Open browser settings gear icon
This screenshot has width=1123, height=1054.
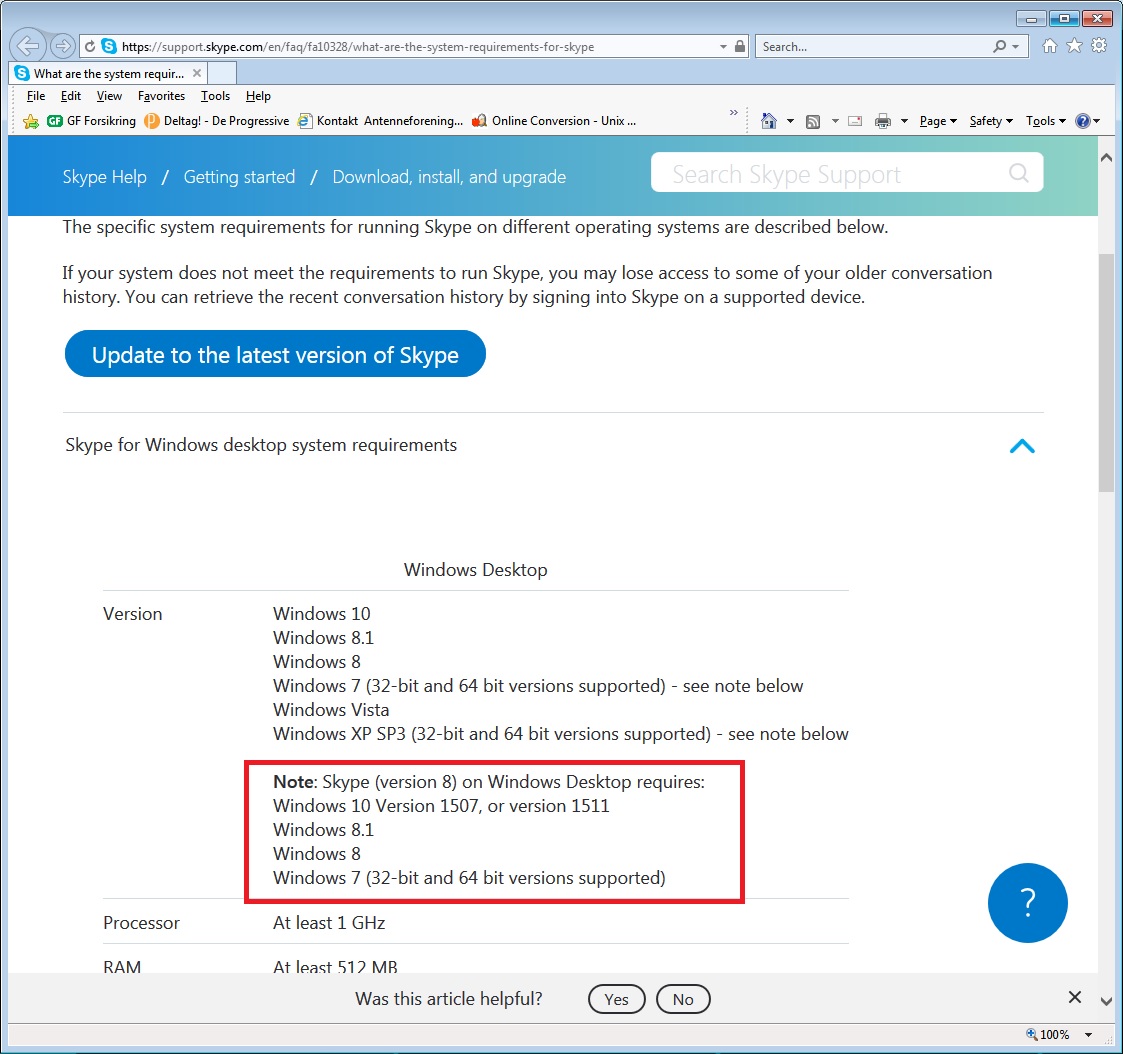[x=1099, y=46]
